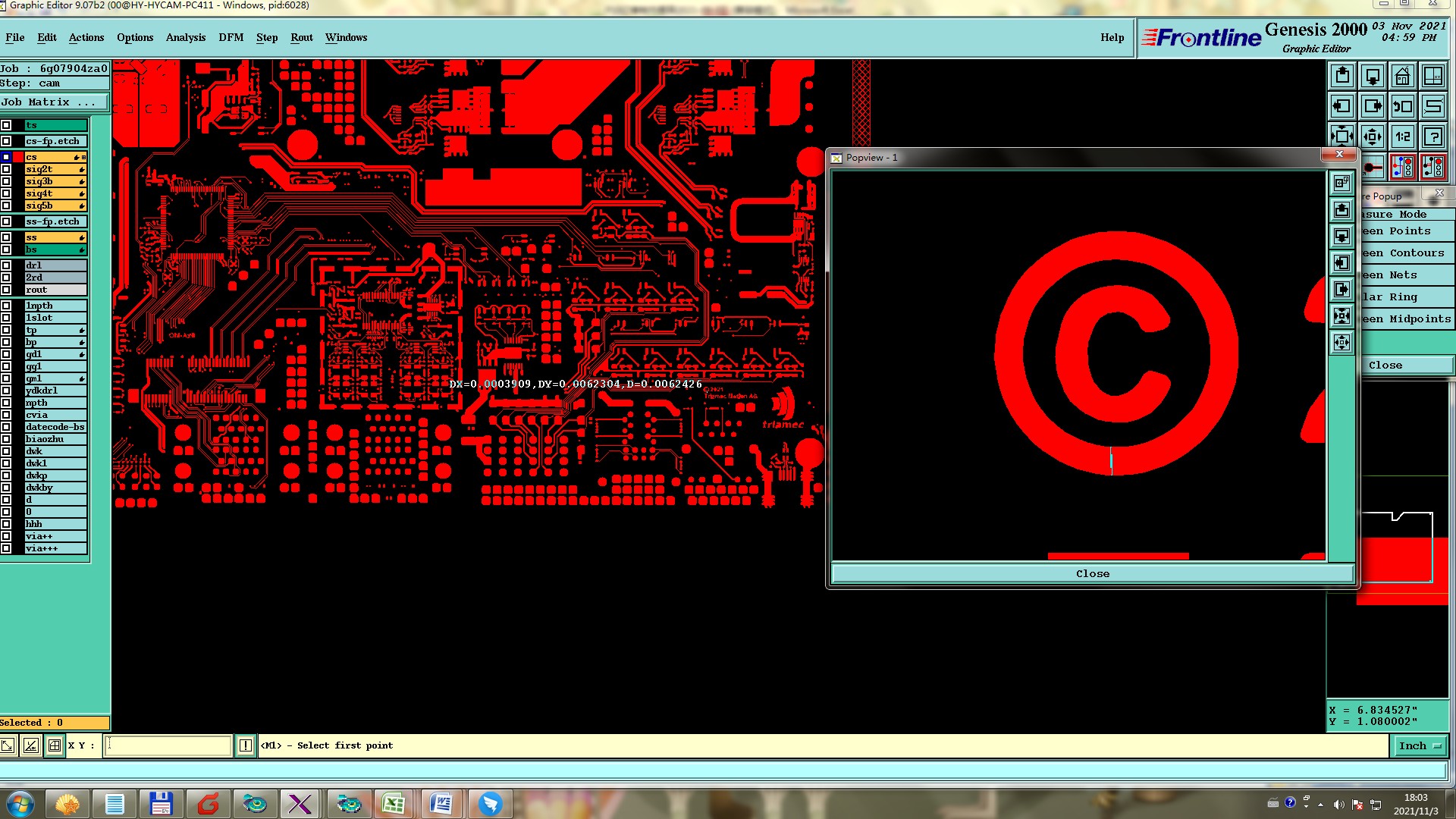Click the pan right icon in main toolbar
The image size is (1456, 819).
click(x=1373, y=106)
